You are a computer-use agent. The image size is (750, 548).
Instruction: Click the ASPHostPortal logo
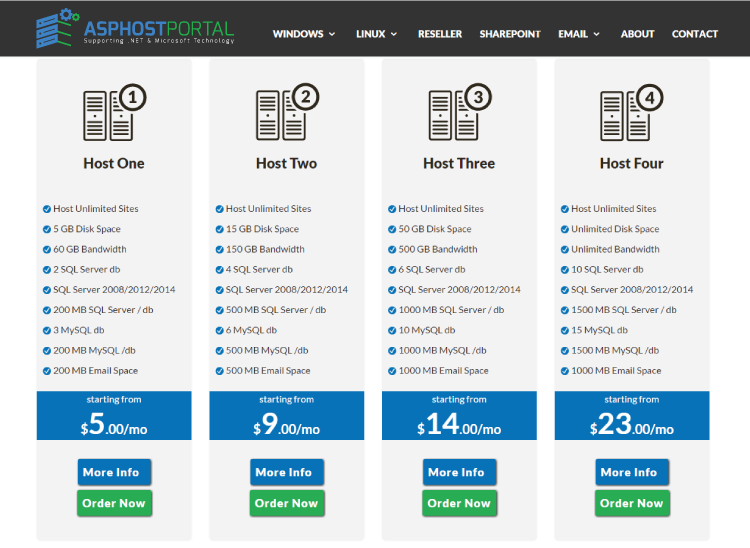point(135,28)
